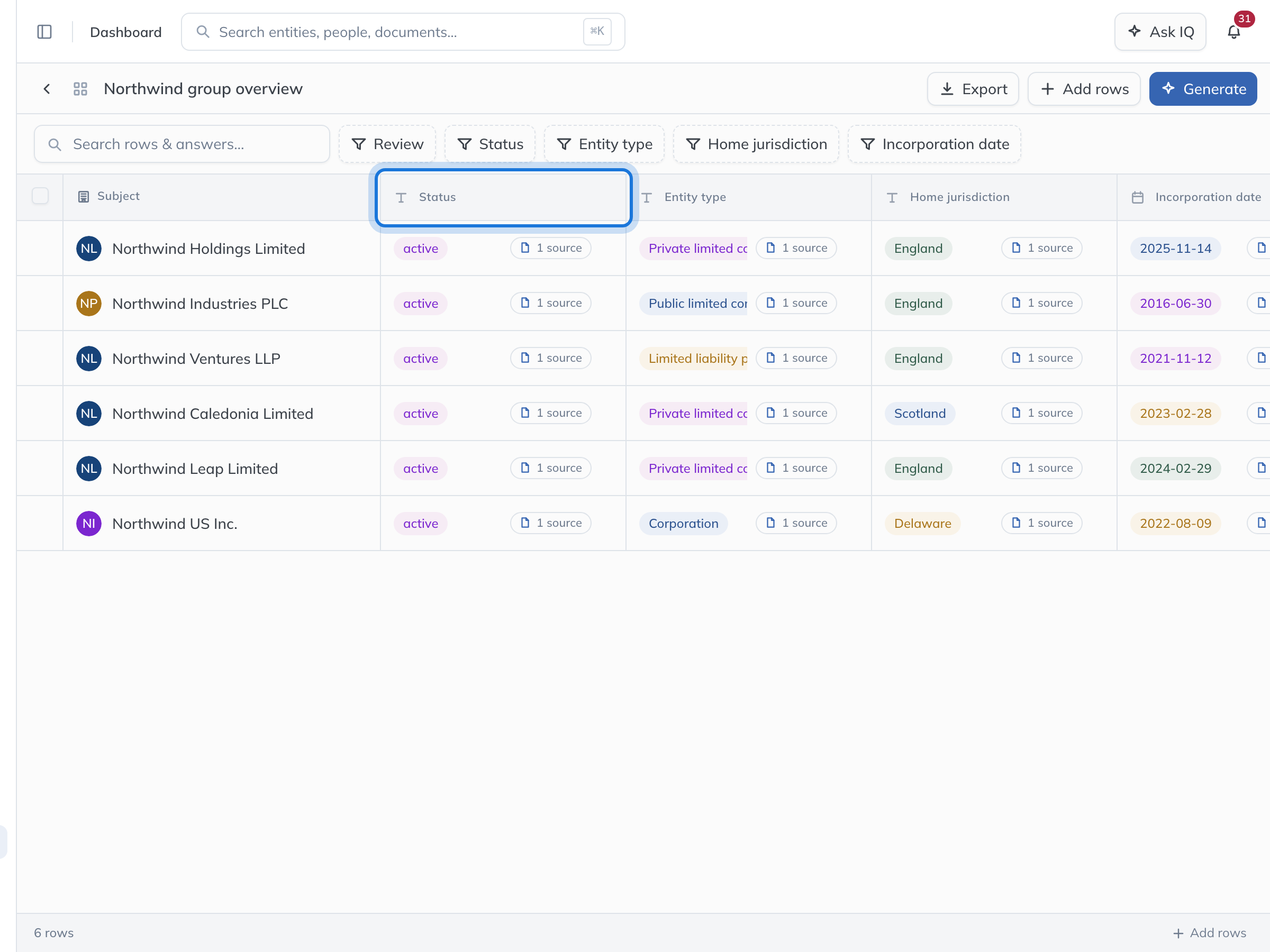
Task: Click the Home jurisdiction column header
Action: 994,197
